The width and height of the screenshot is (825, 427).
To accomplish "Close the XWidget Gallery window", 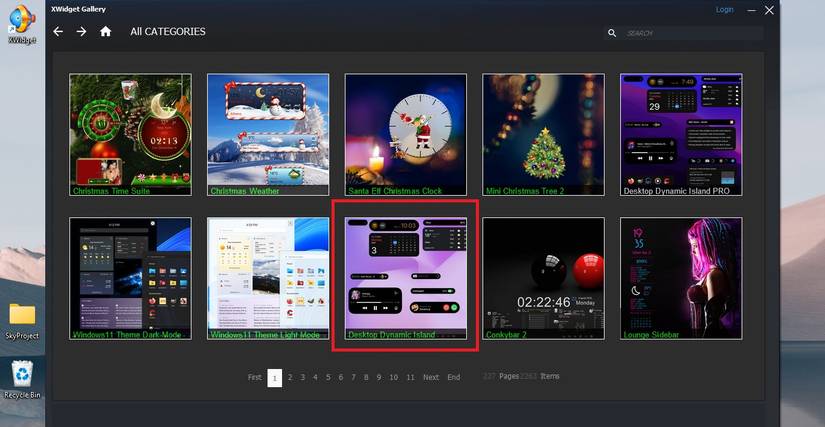I will (769, 10).
